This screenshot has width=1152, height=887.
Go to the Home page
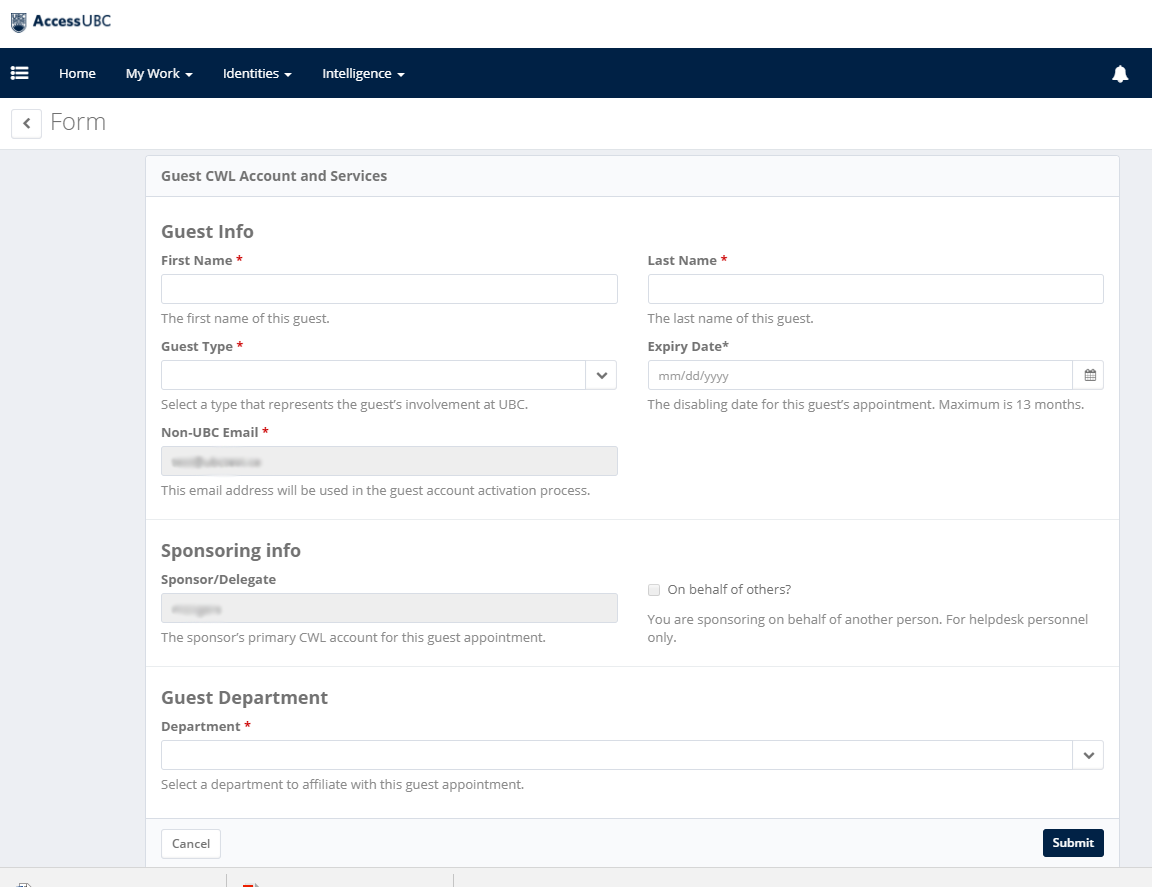coord(77,74)
